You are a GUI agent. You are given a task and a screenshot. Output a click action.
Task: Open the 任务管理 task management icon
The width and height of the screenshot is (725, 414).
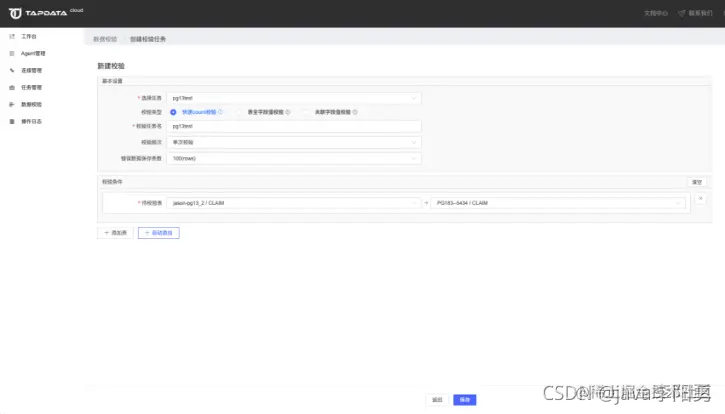click(12, 87)
